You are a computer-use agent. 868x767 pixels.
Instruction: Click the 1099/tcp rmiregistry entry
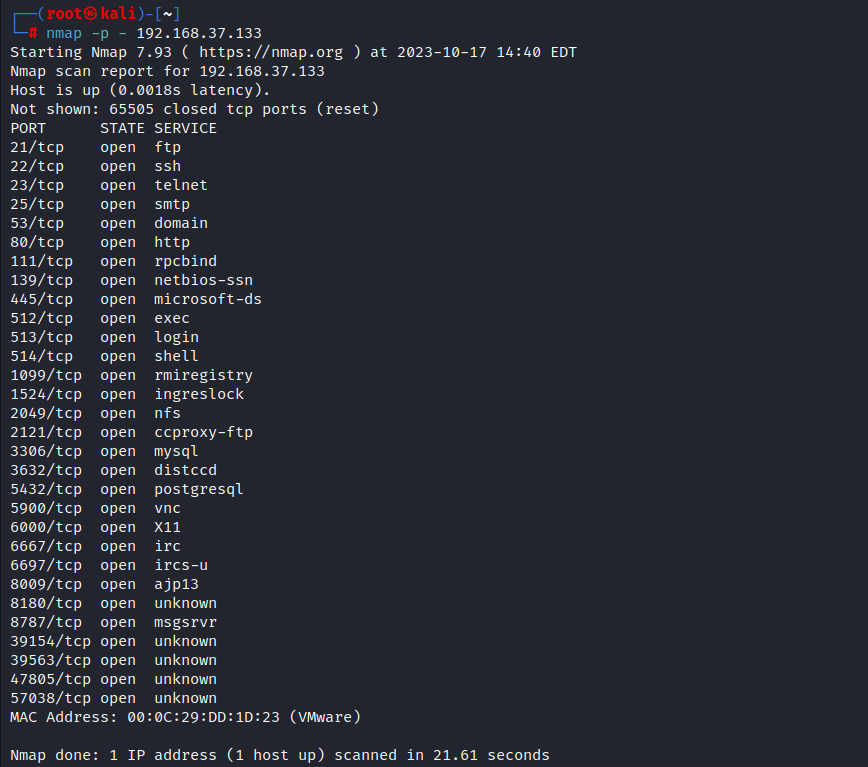tap(131, 375)
